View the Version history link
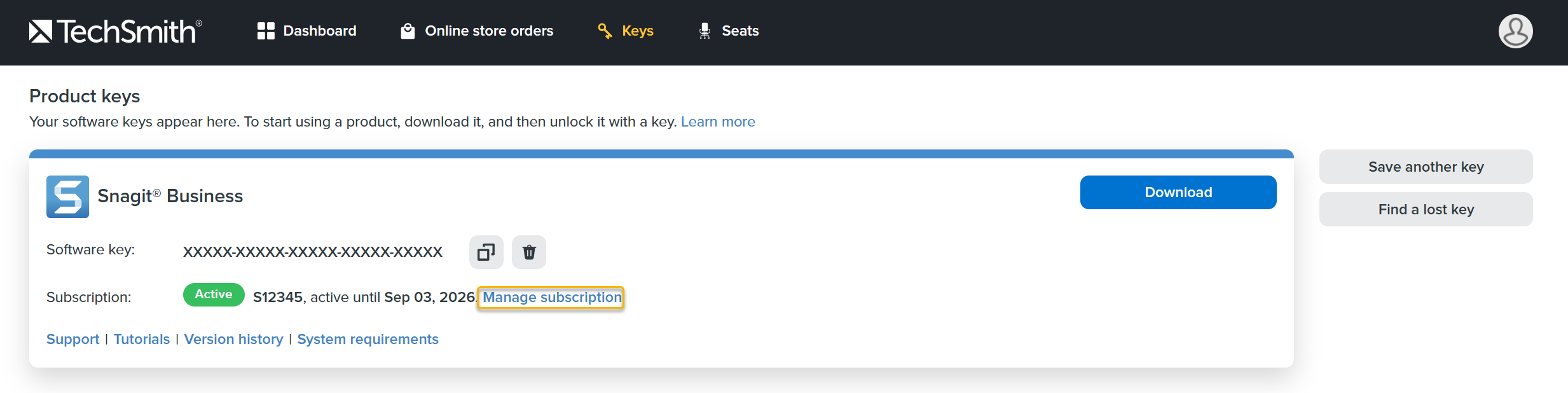The height and width of the screenshot is (393, 1568). click(x=233, y=340)
